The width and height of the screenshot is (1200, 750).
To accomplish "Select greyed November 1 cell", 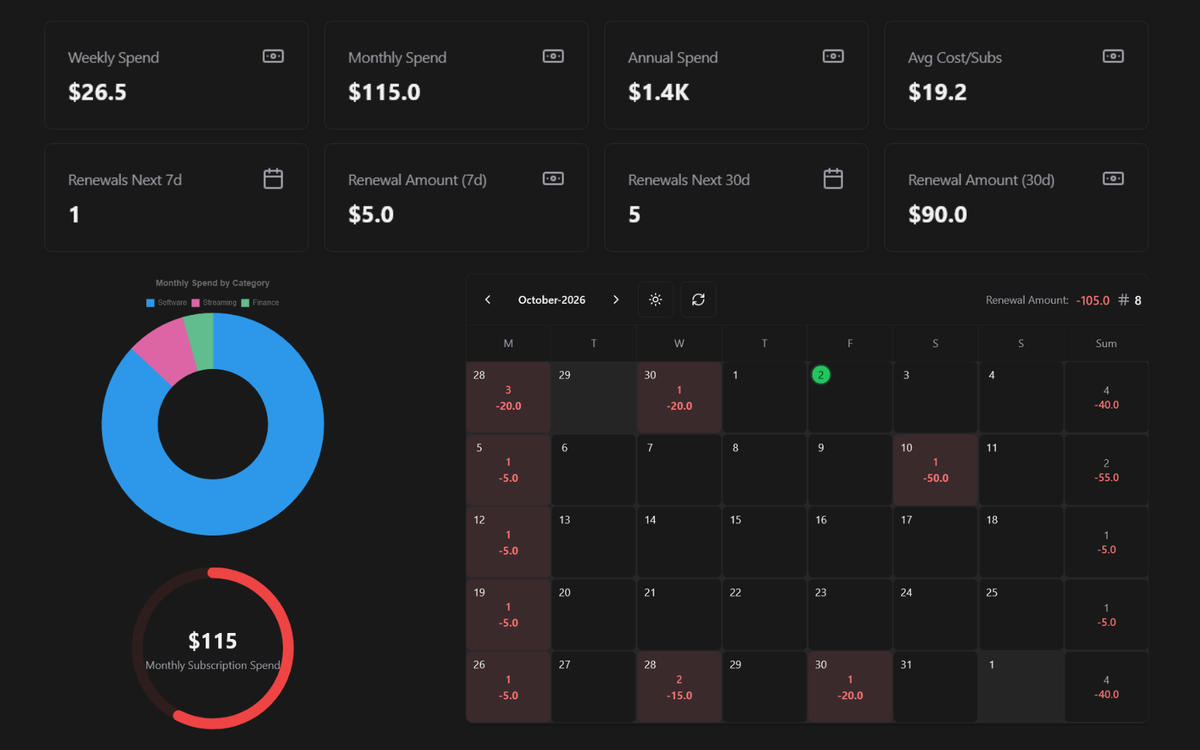I will (x=1021, y=686).
